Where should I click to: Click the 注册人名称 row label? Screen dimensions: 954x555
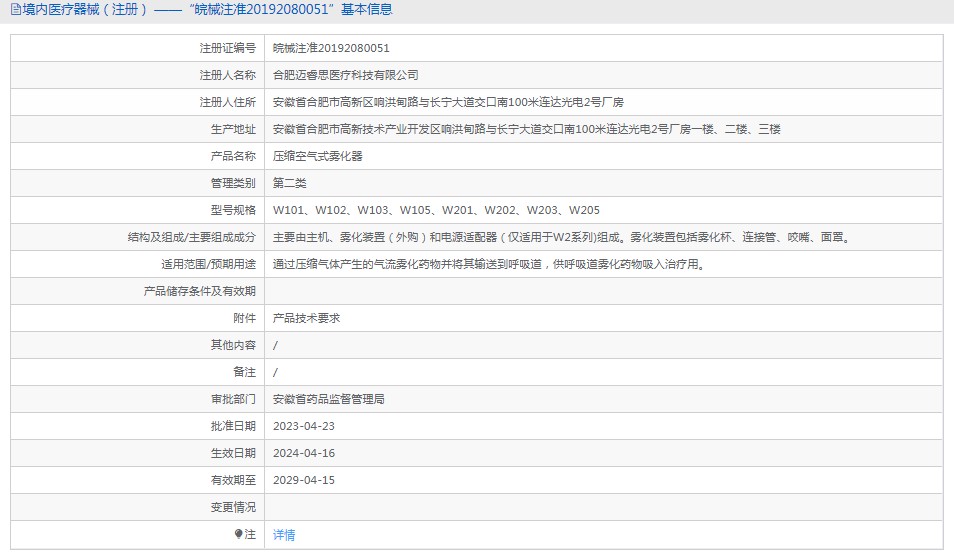228,75
